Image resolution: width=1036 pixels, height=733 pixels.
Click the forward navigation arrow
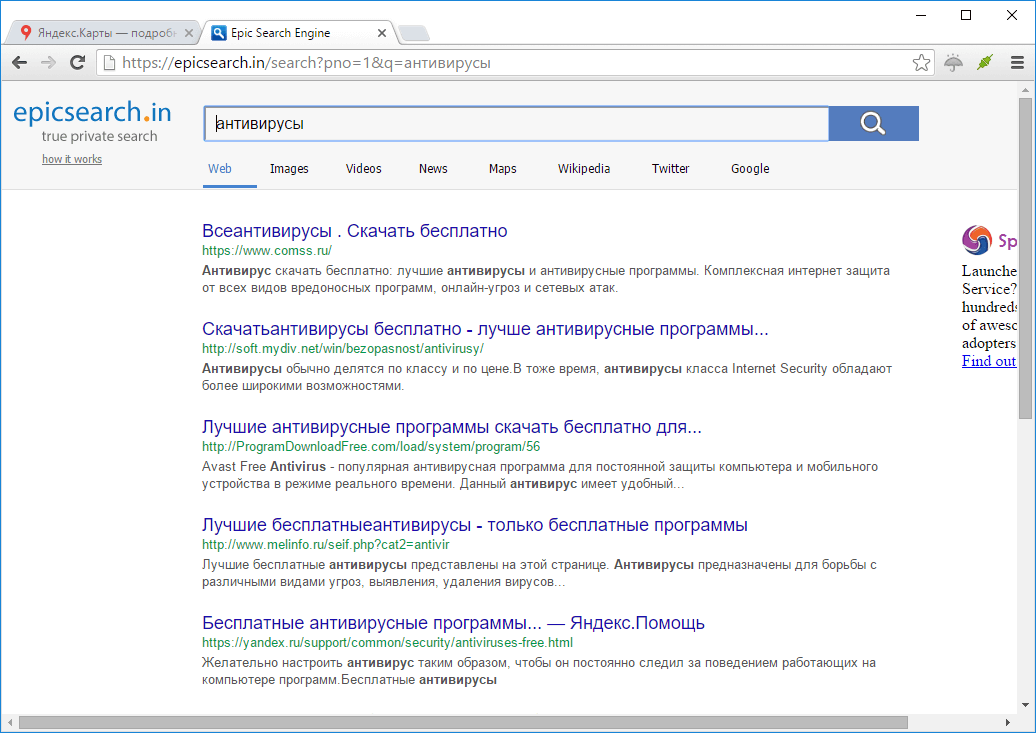tap(48, 62)
